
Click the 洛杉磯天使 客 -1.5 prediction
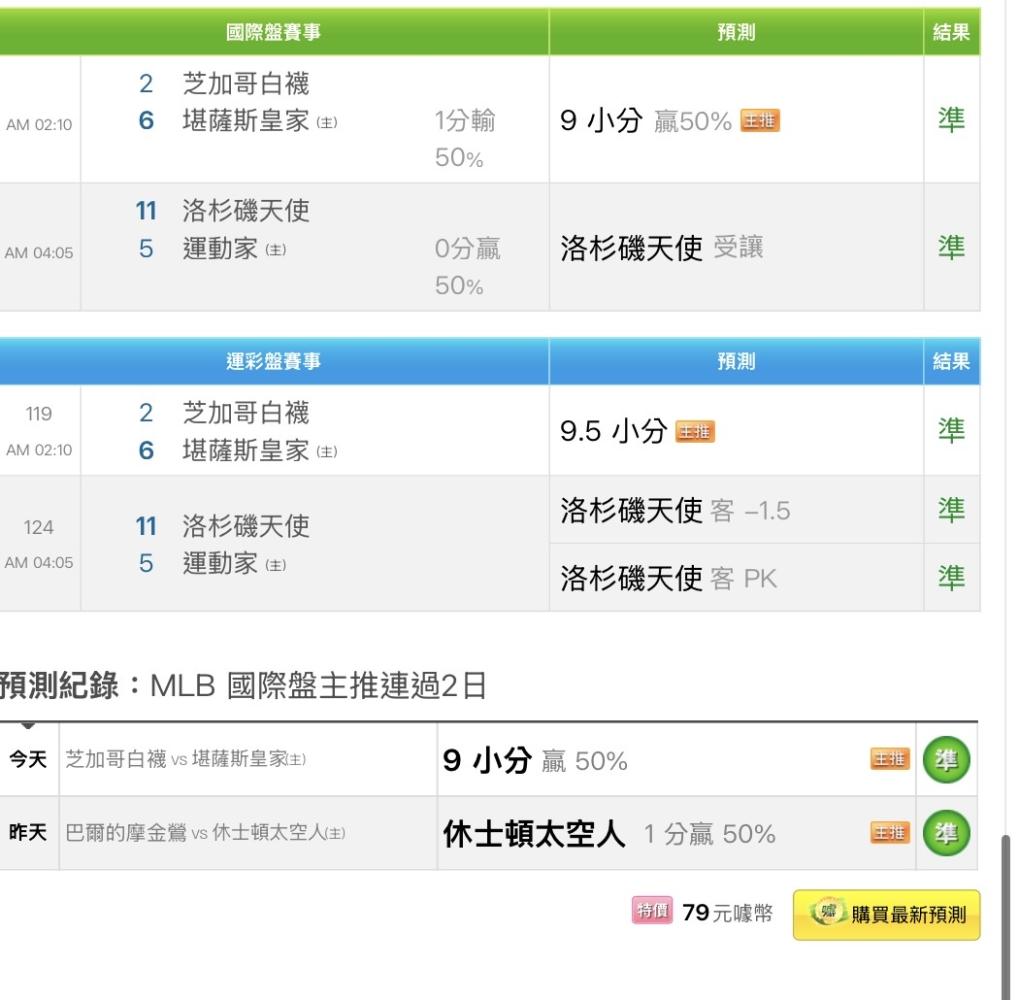pyautogui.click(x=675, y=511)
